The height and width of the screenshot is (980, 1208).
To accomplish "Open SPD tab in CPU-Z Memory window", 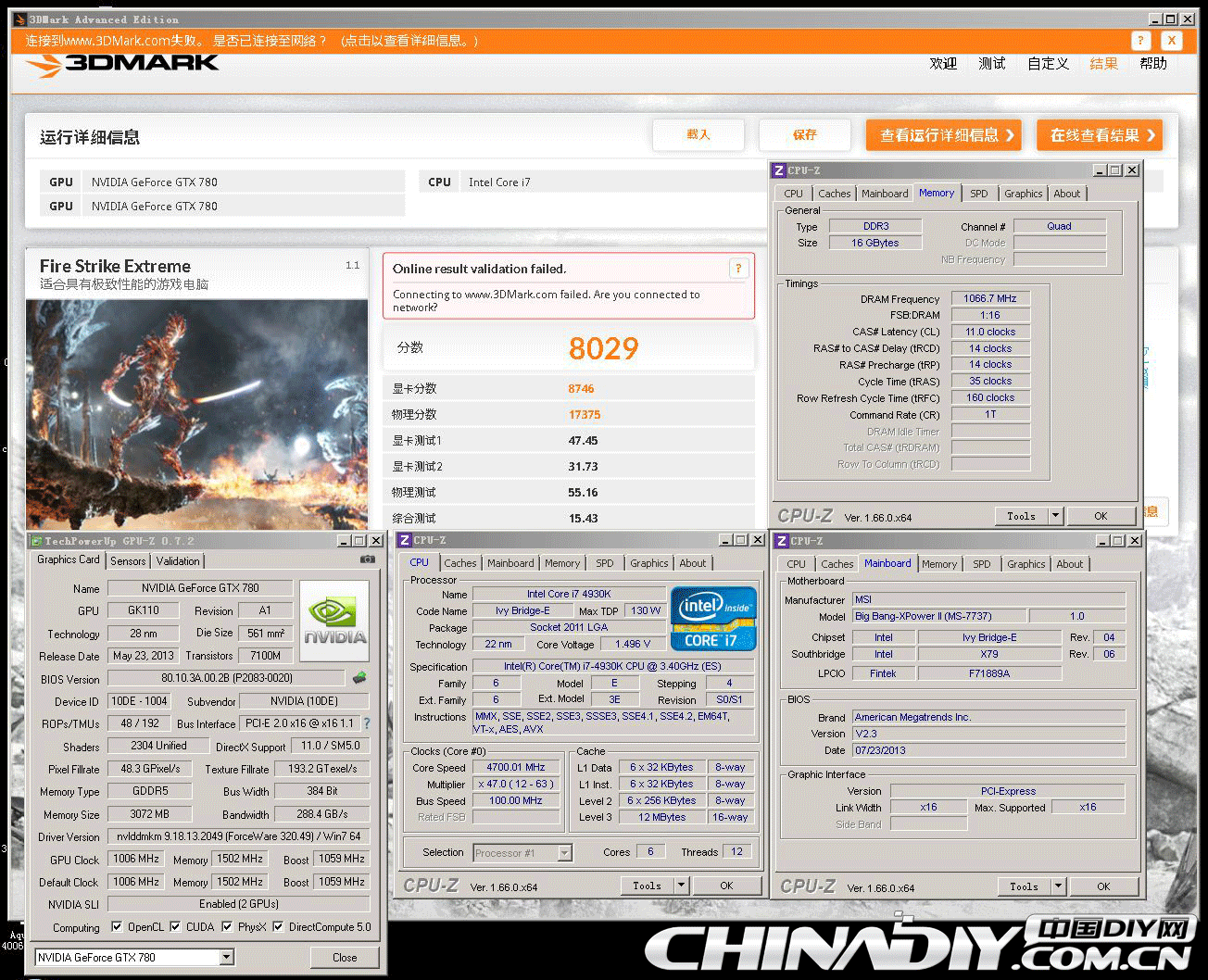I will coord(979,194).
